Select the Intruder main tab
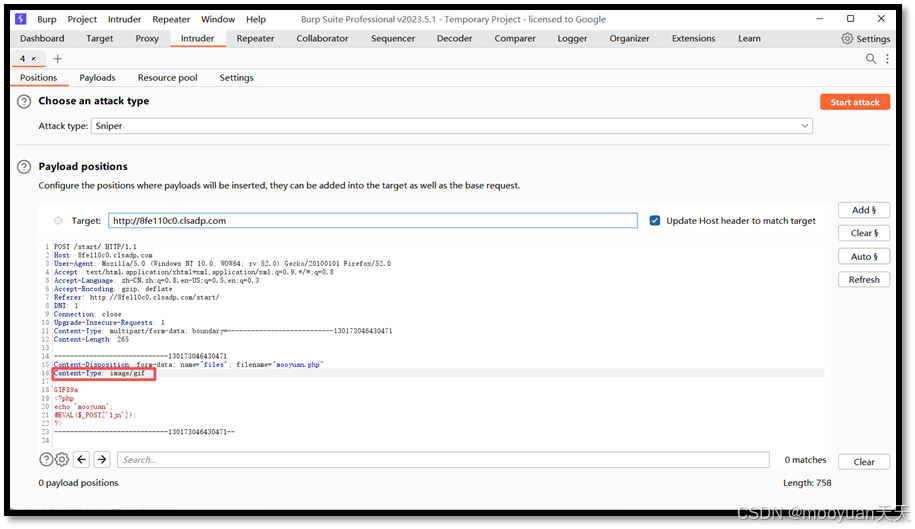915x529 pixels. [197, 38]
